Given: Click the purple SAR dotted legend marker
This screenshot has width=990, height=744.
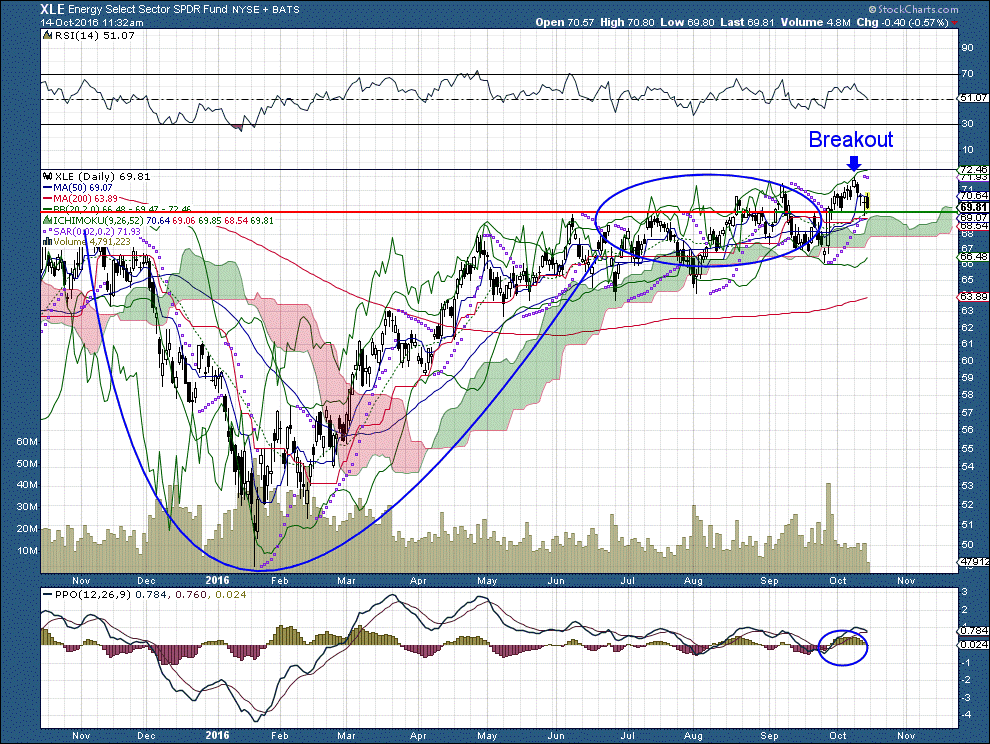Looking at the screenshot, I should pos(47,231).
